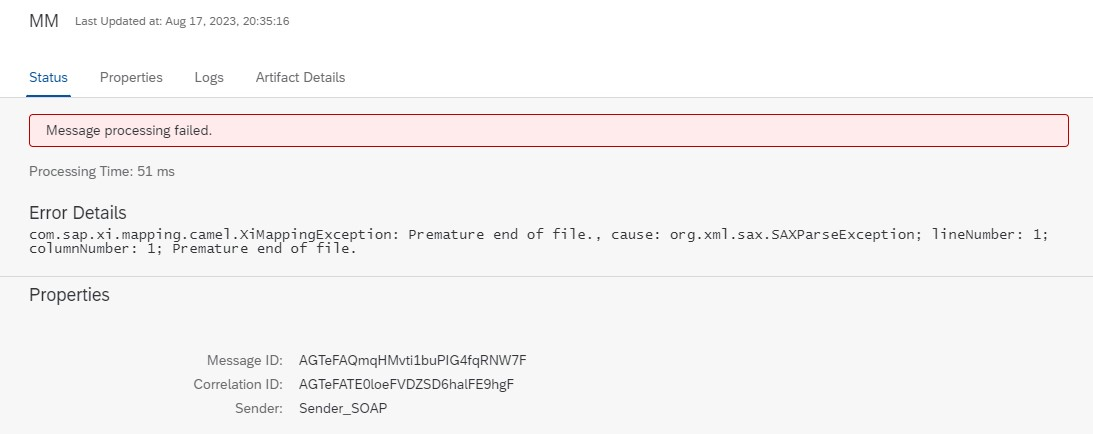Screen dimensions: 1093x434
Task: Click the Properties section heading
Action: 70,295
